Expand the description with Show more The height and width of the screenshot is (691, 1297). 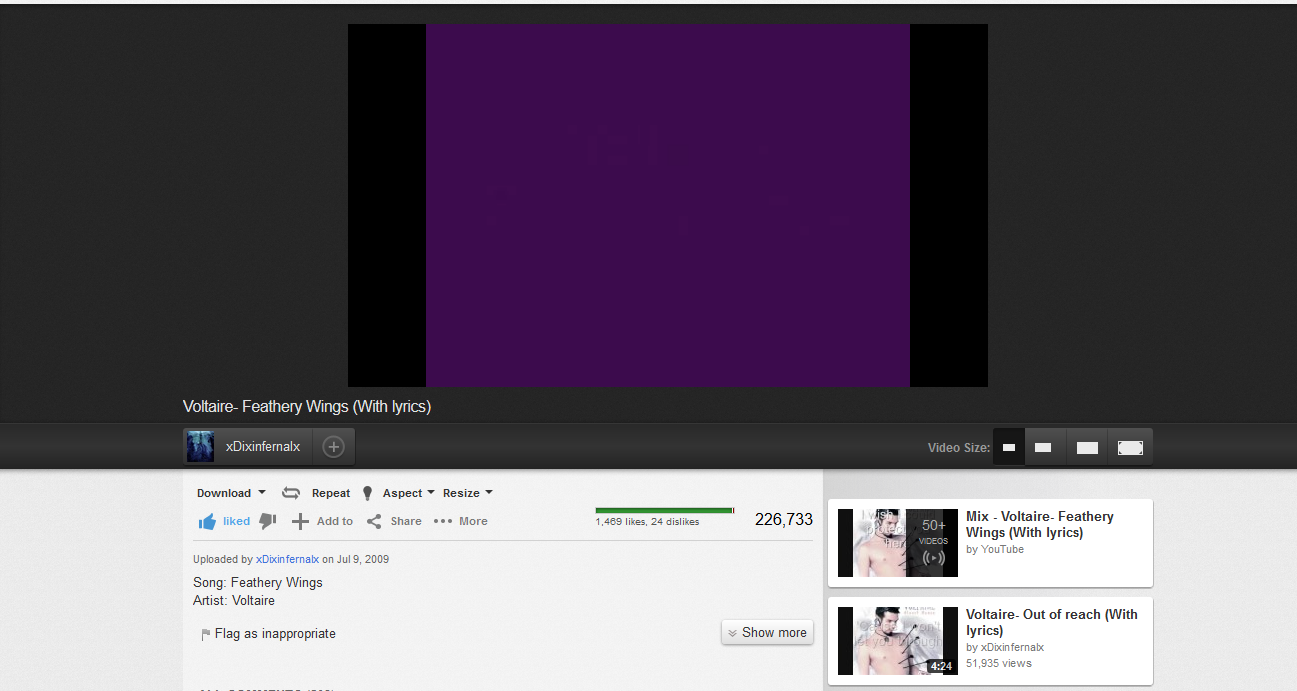[x=767, y=632]
